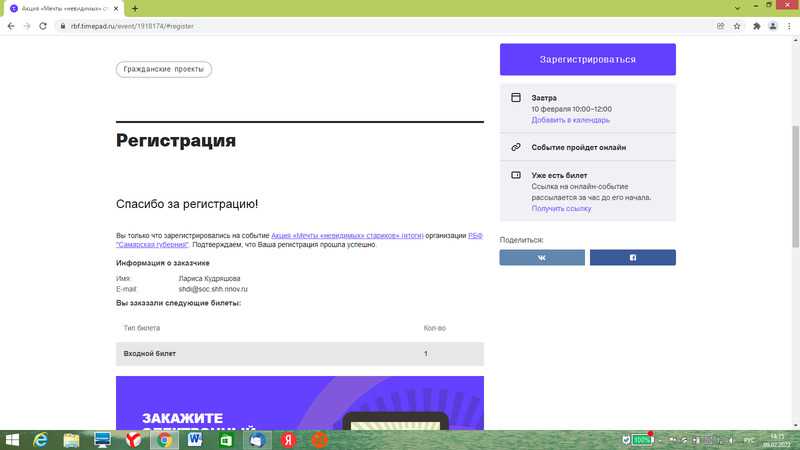Bookmark this page with the star icon
This screenshot has width=800, height=450.
point(737,26)
